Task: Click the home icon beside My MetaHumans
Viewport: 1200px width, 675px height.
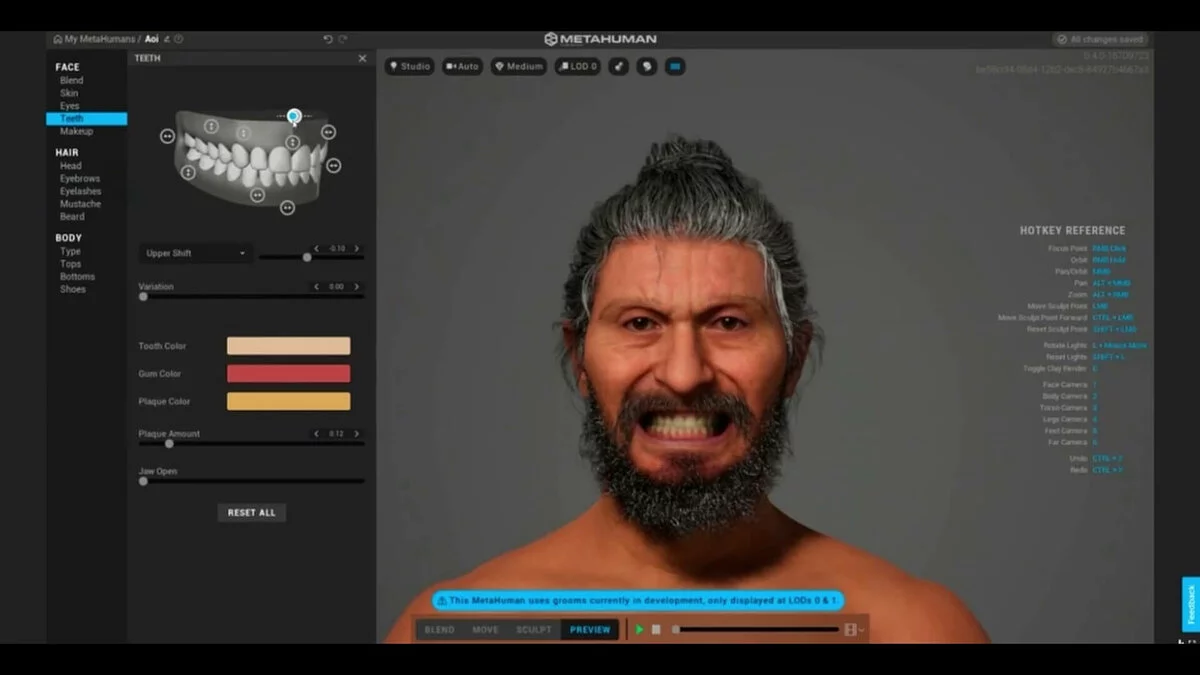Action: (58, 39)
